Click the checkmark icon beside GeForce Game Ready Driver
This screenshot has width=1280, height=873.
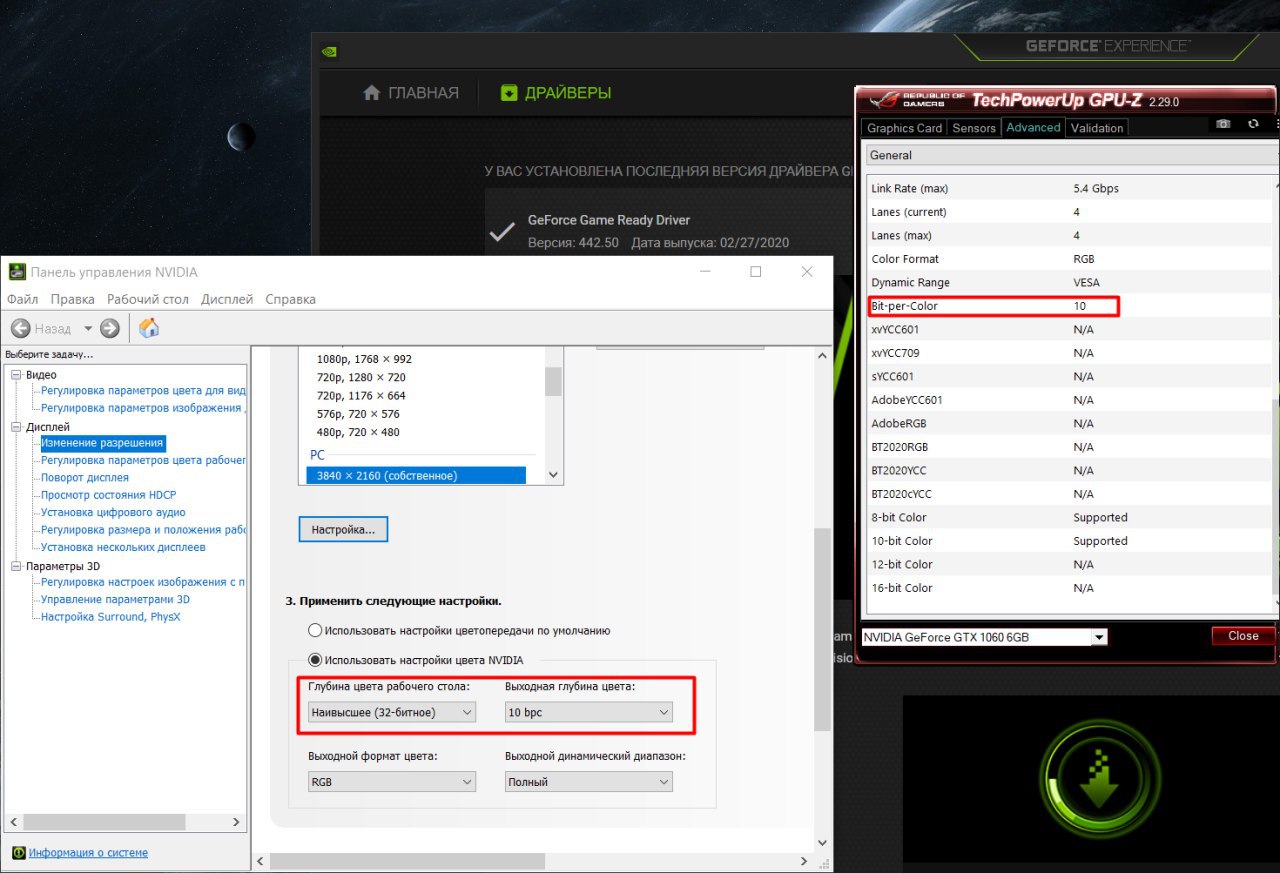click(x=500, y=233)
